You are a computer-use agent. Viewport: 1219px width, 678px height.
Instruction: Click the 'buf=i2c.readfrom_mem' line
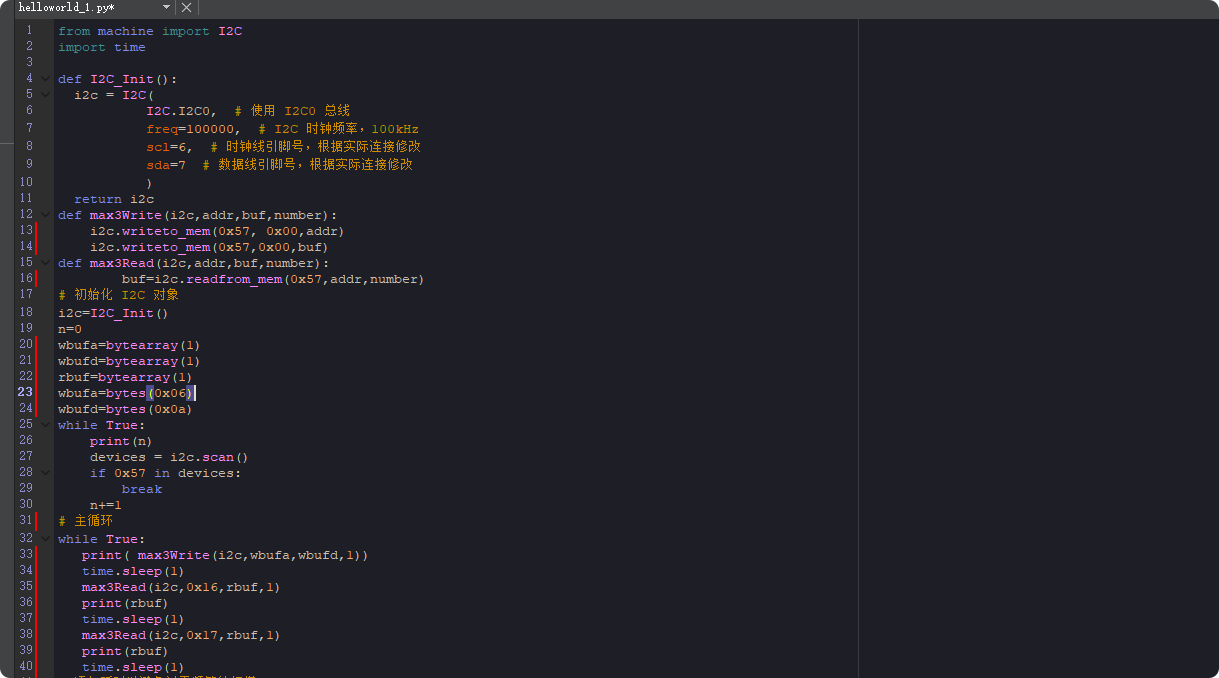click(x=273, y=279)
